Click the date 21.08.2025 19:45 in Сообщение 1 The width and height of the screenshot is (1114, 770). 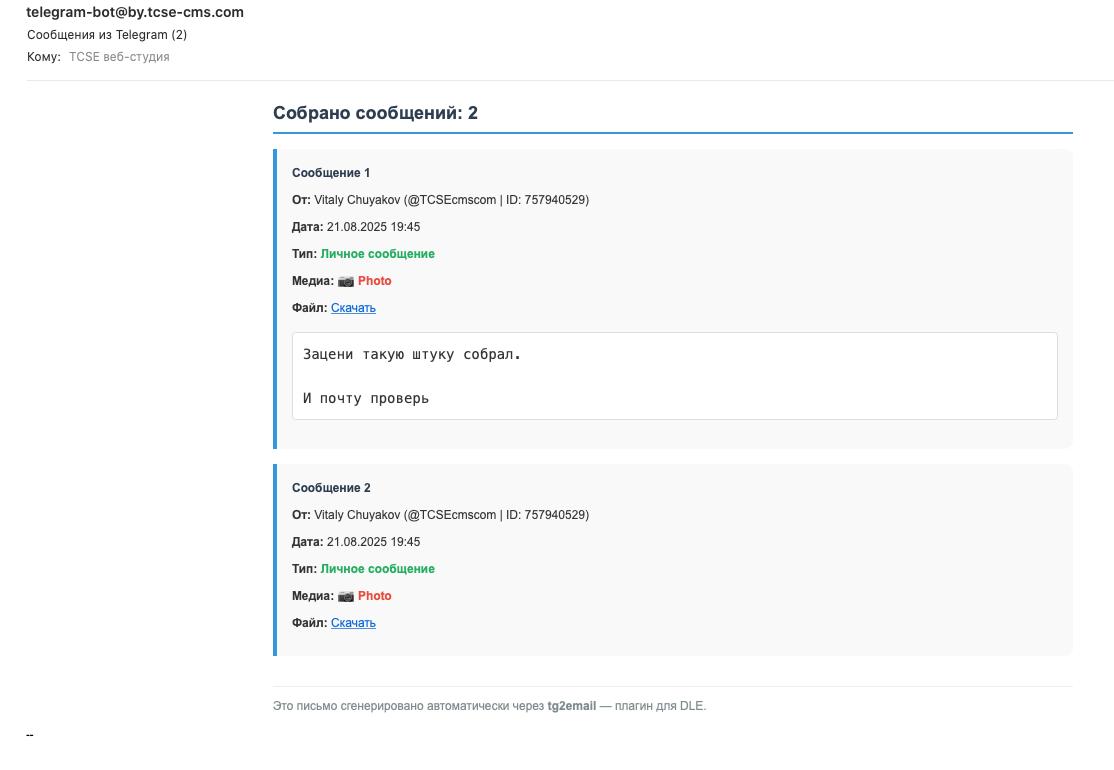click(x=374, y=227)
